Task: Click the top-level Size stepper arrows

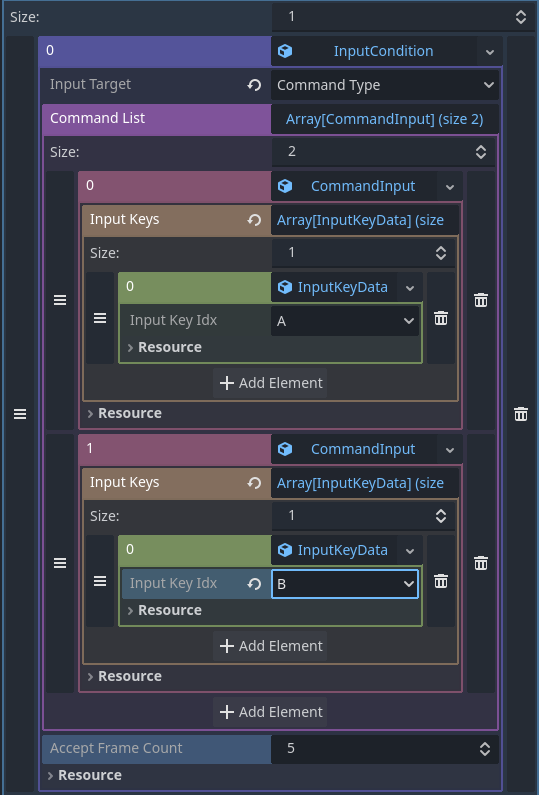Action: [x=521, y=17]
